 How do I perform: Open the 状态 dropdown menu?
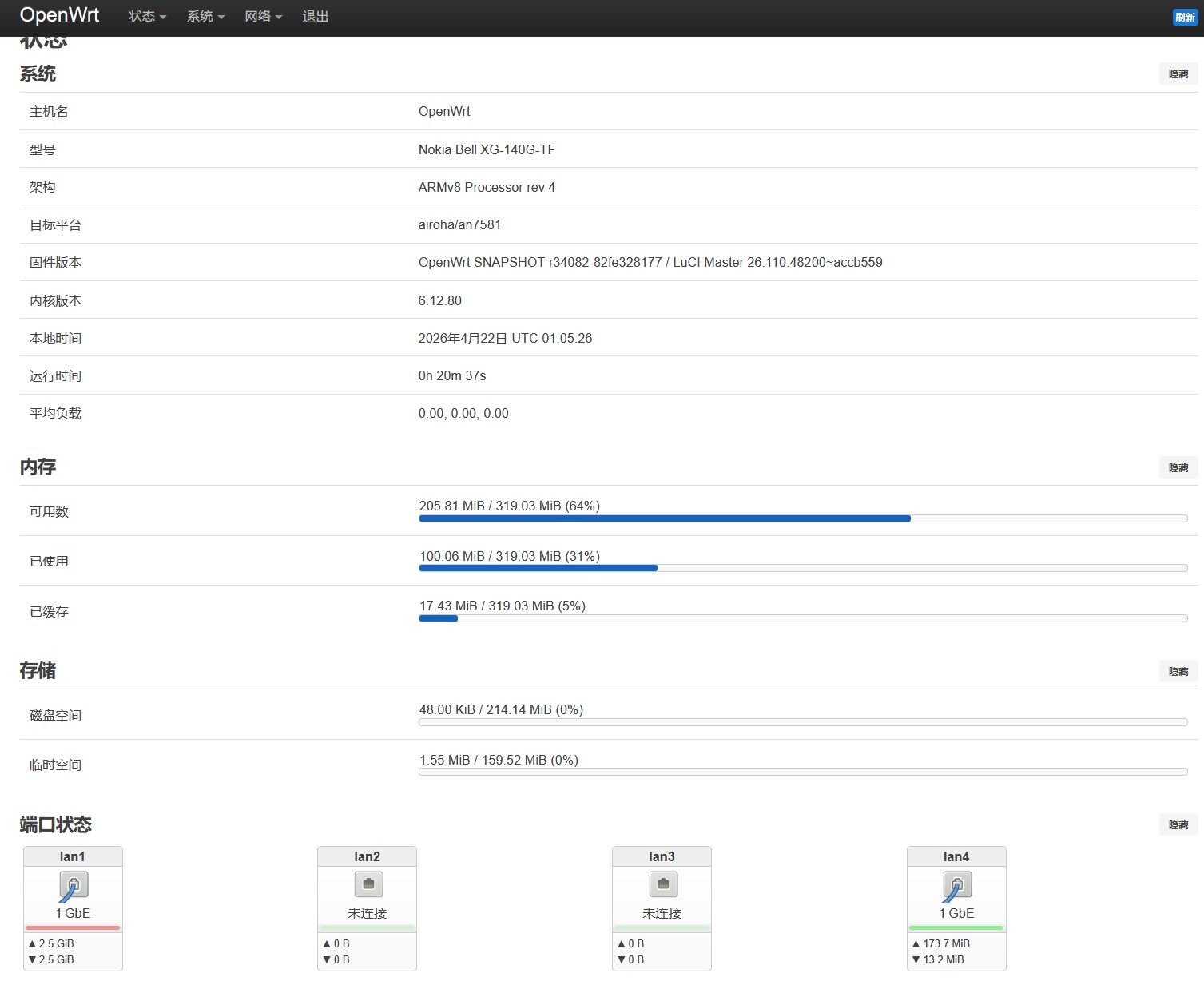(x=147, y=17)
